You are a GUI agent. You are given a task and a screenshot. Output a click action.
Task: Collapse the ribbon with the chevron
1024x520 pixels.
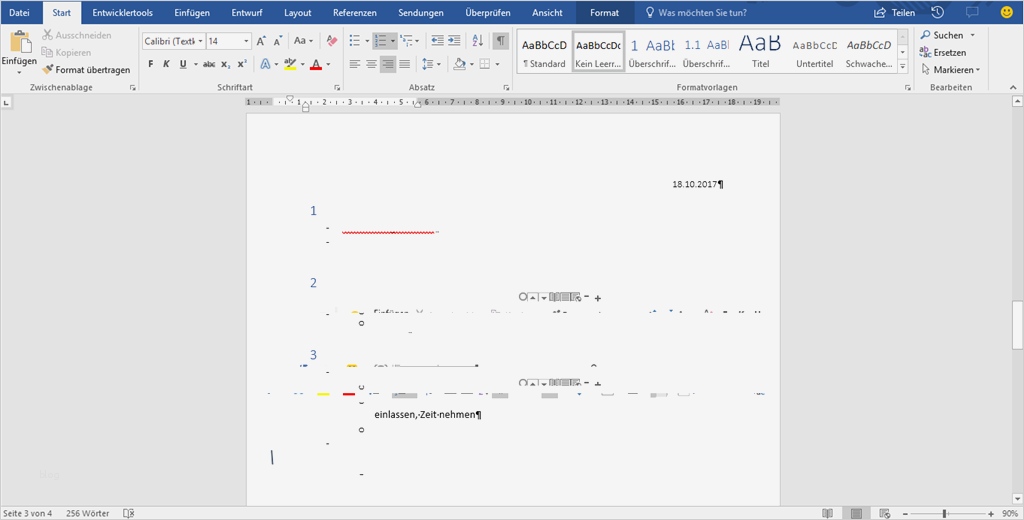1014,87
